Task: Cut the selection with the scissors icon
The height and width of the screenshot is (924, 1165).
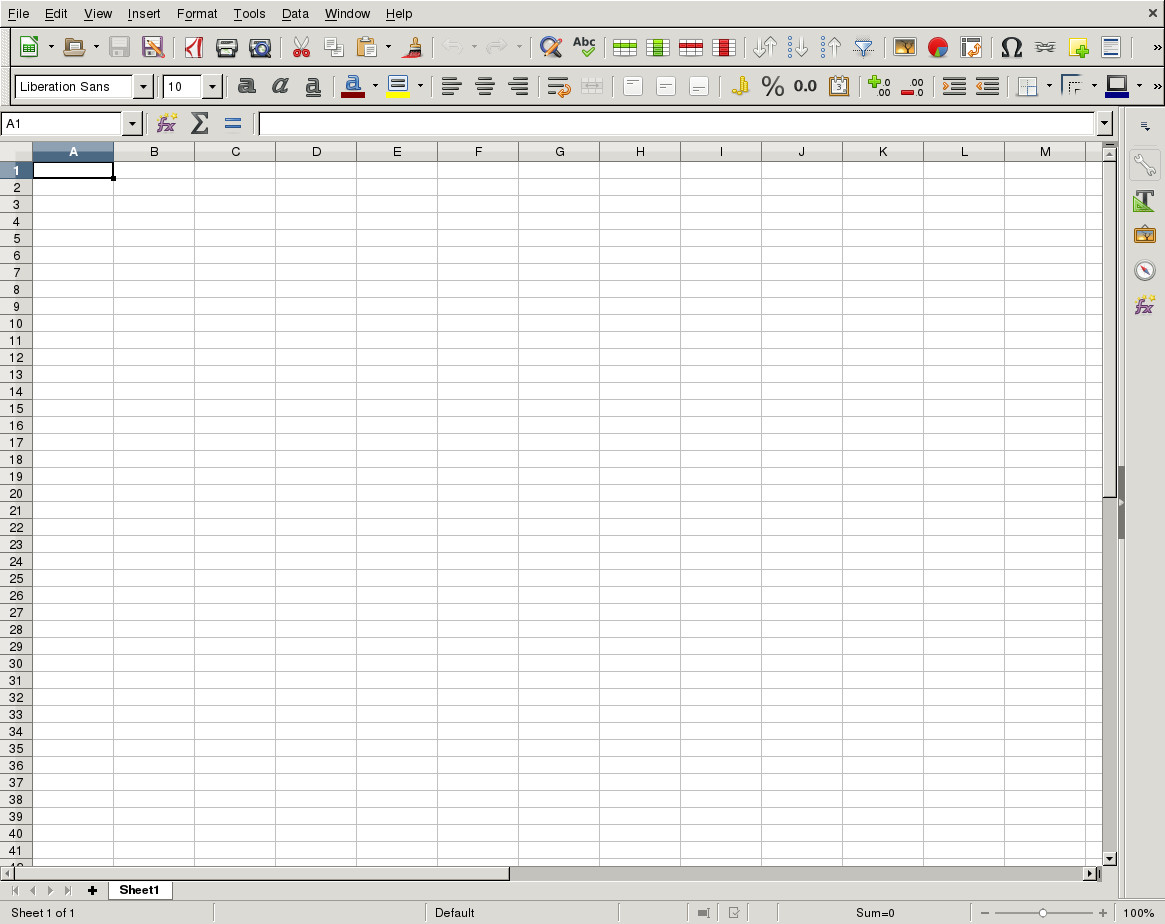Action: click(x=301, y=47)
